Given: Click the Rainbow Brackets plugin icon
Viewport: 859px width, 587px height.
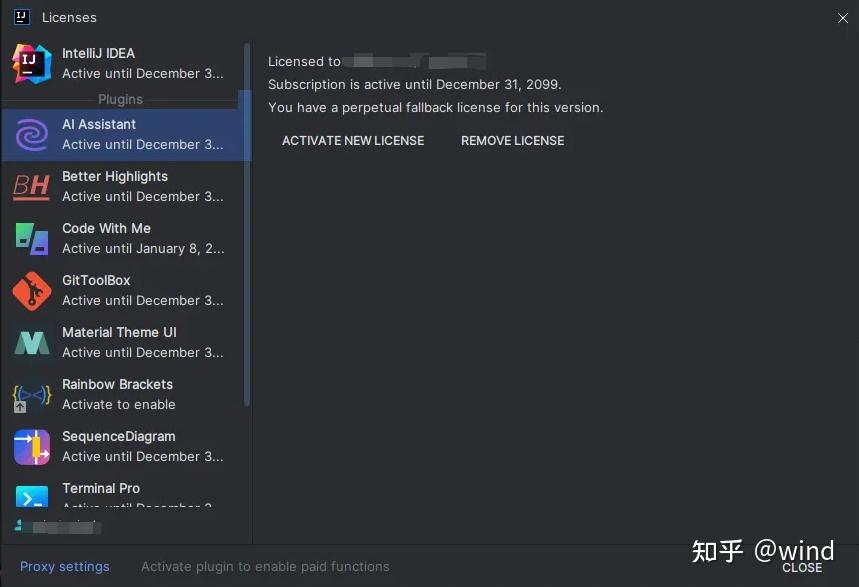Looking at the screenshot, I should [31, 395].
